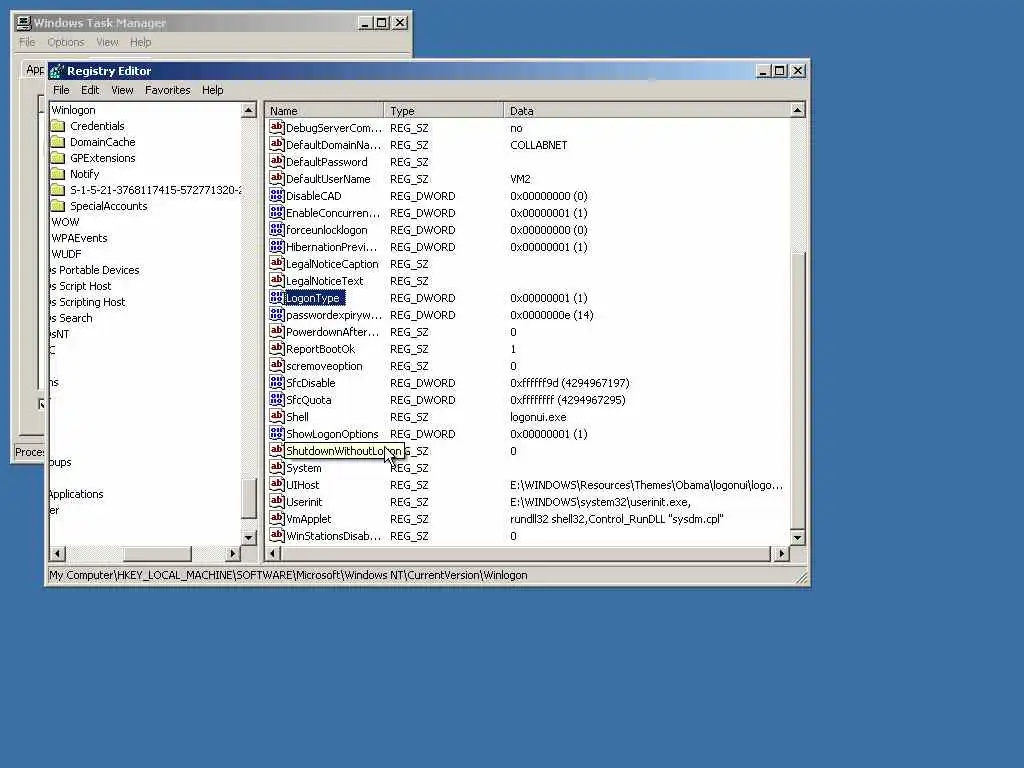Select the SfcQuota DWORD icon

[277, 399]
